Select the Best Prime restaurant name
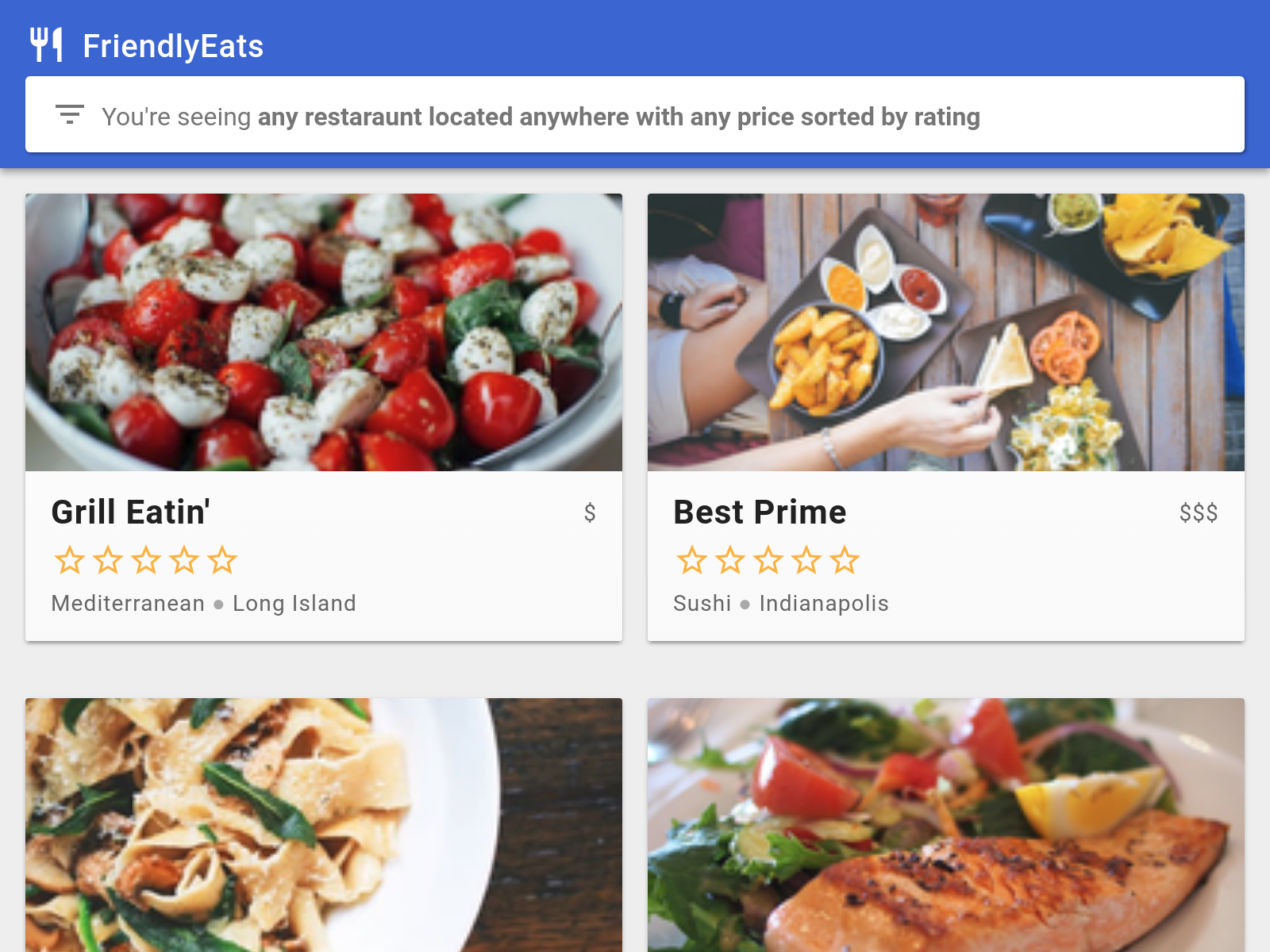The width and height of the screenshot is (1270, 952). pyautogui.click(x=760, y=512)
